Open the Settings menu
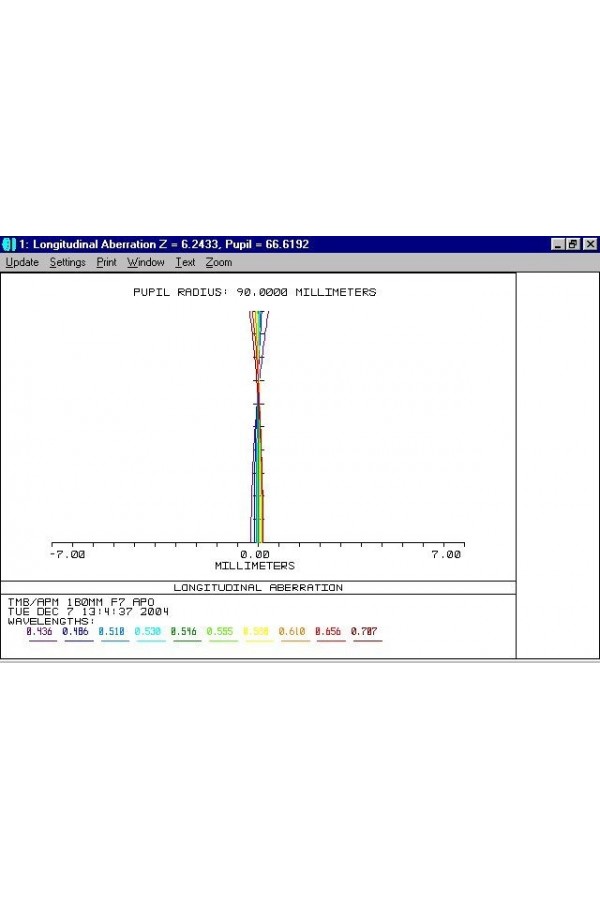600x900 pixels. click(68, 263)
